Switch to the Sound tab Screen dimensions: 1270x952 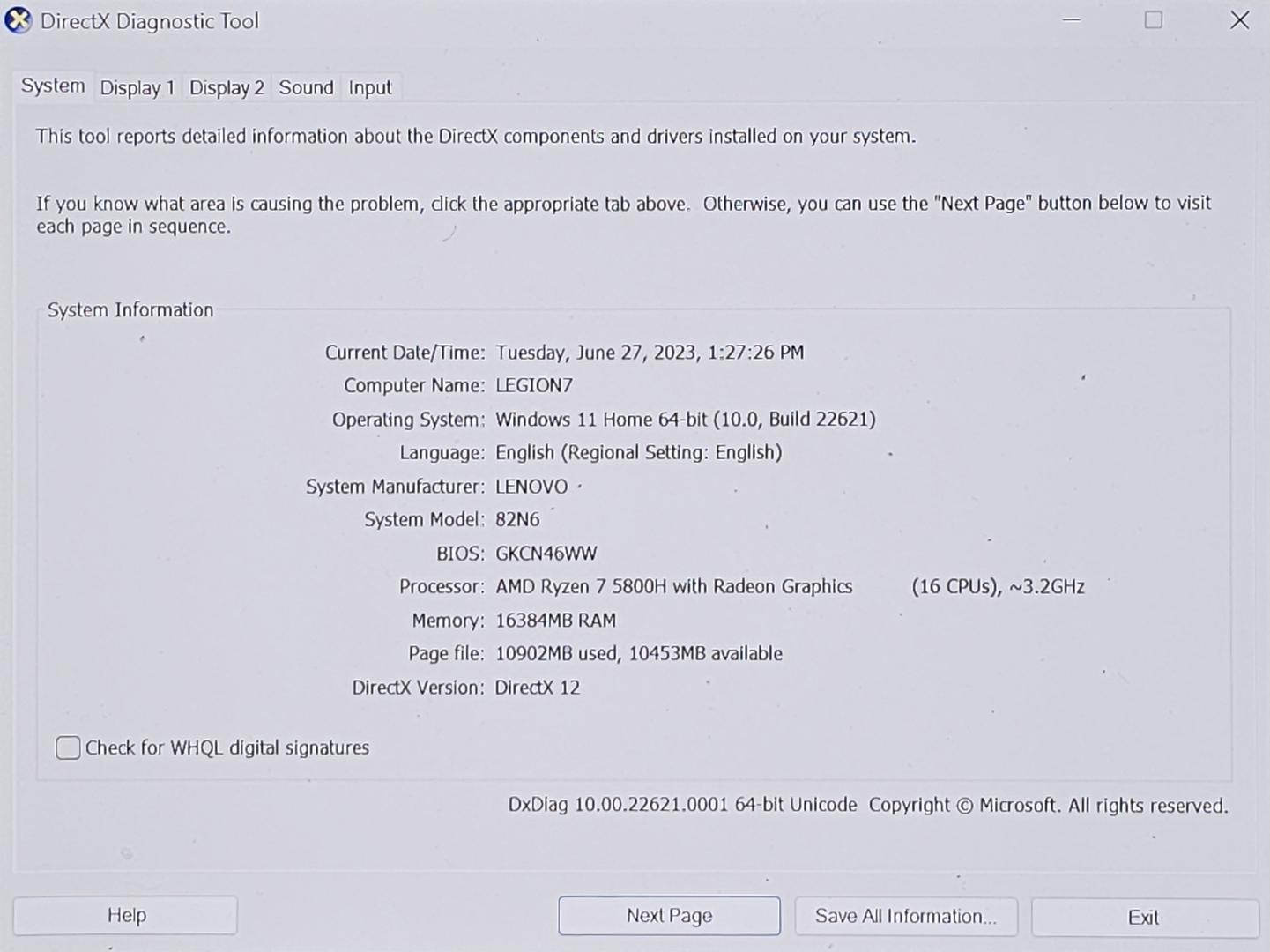click(306, 88)
